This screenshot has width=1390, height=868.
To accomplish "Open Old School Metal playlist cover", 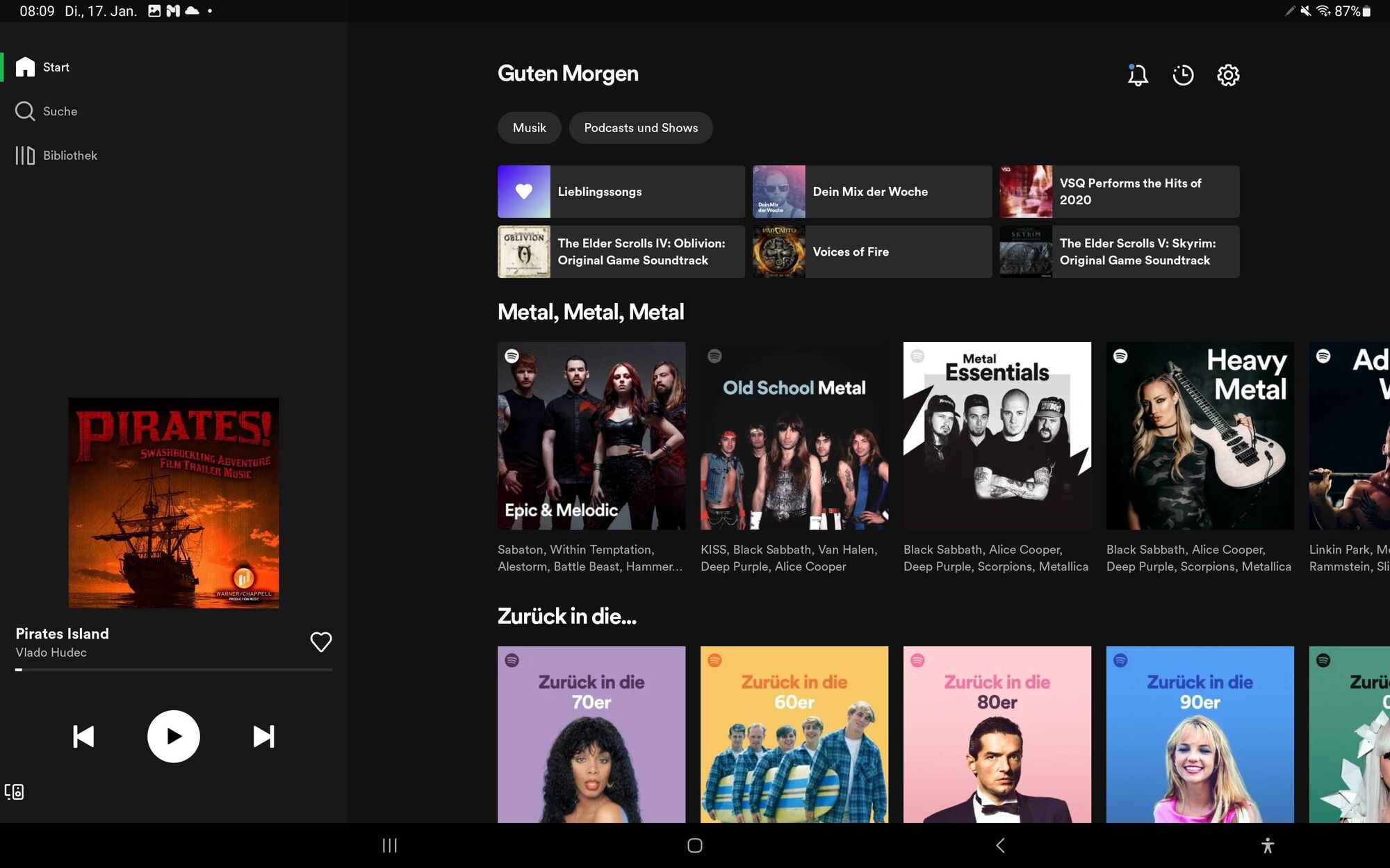I will 794,436.
